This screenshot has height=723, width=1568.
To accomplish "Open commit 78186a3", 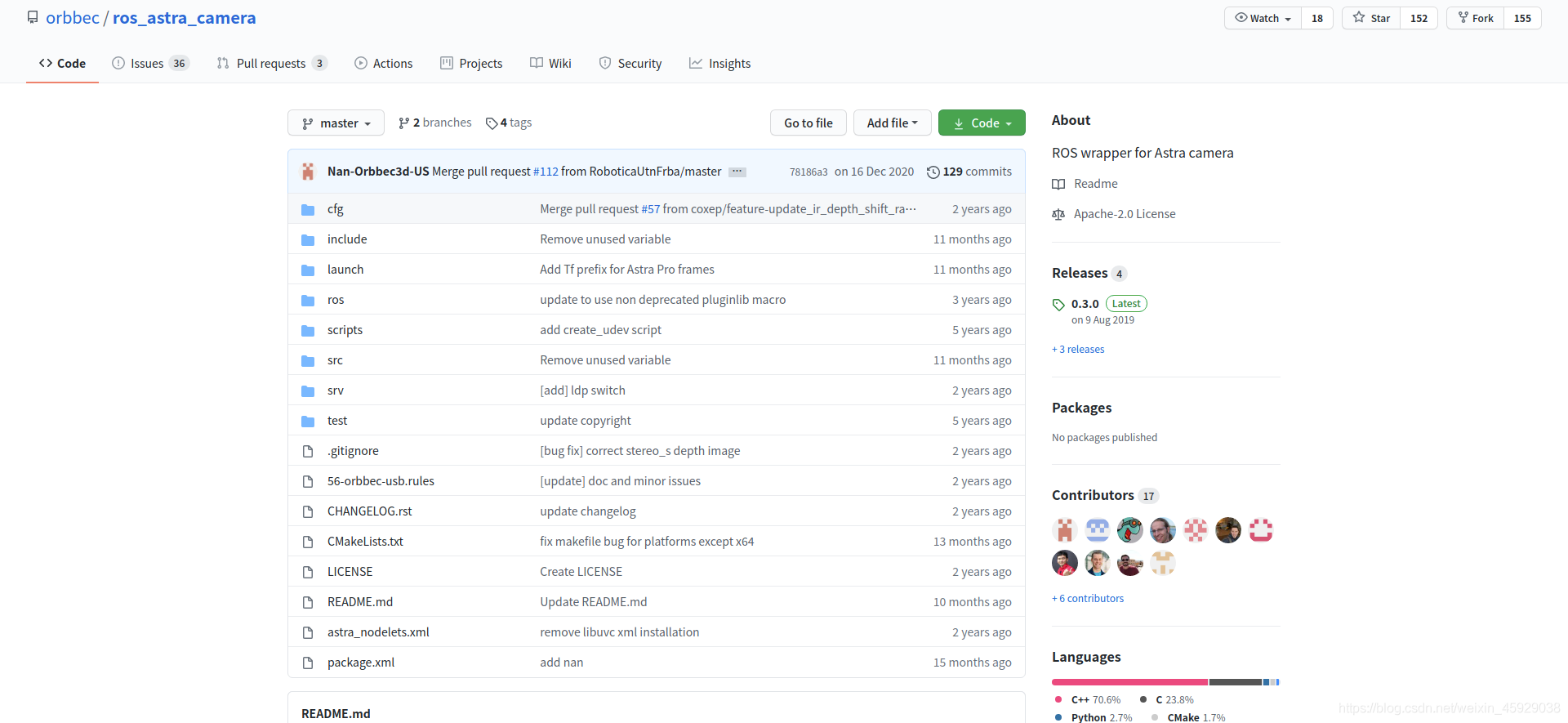I will coord(808,172).
